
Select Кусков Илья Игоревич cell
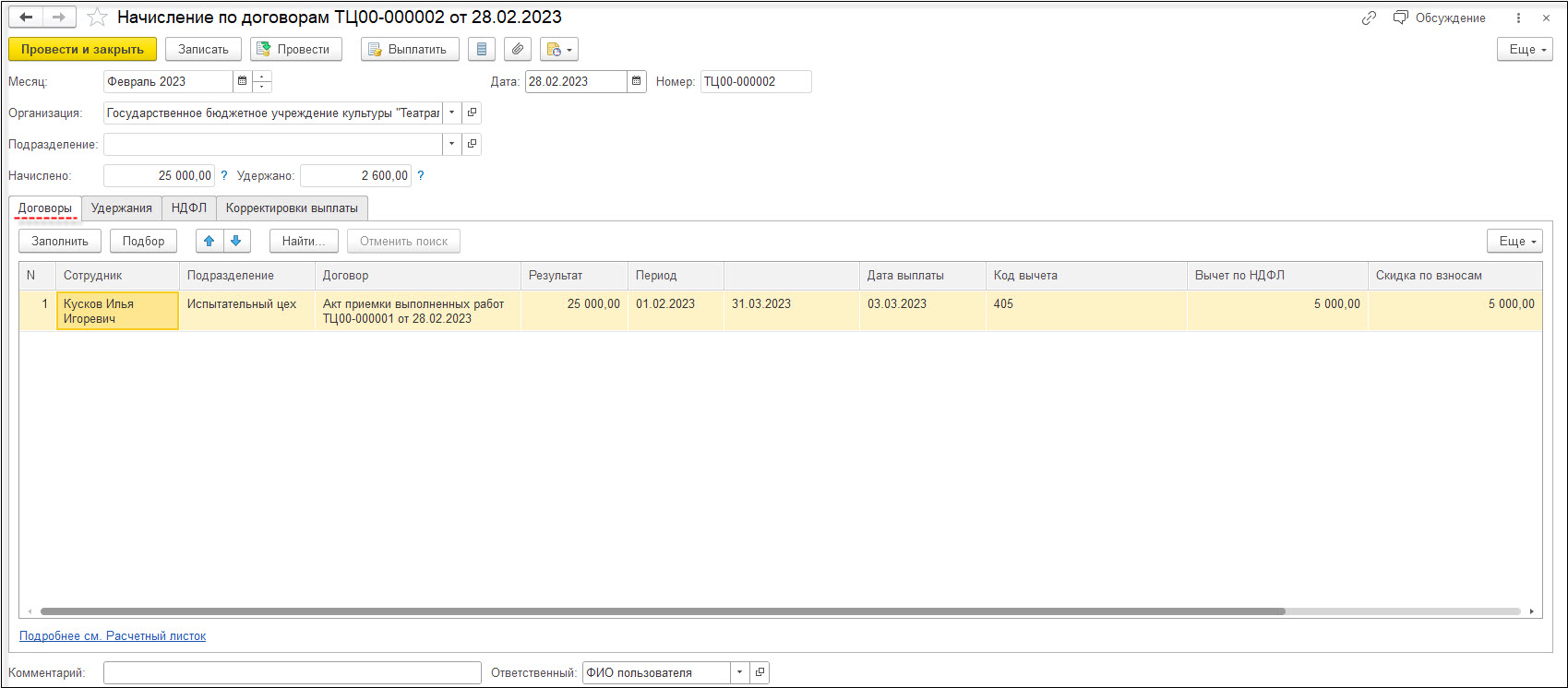pyautogui.click(x=117, y=311)
